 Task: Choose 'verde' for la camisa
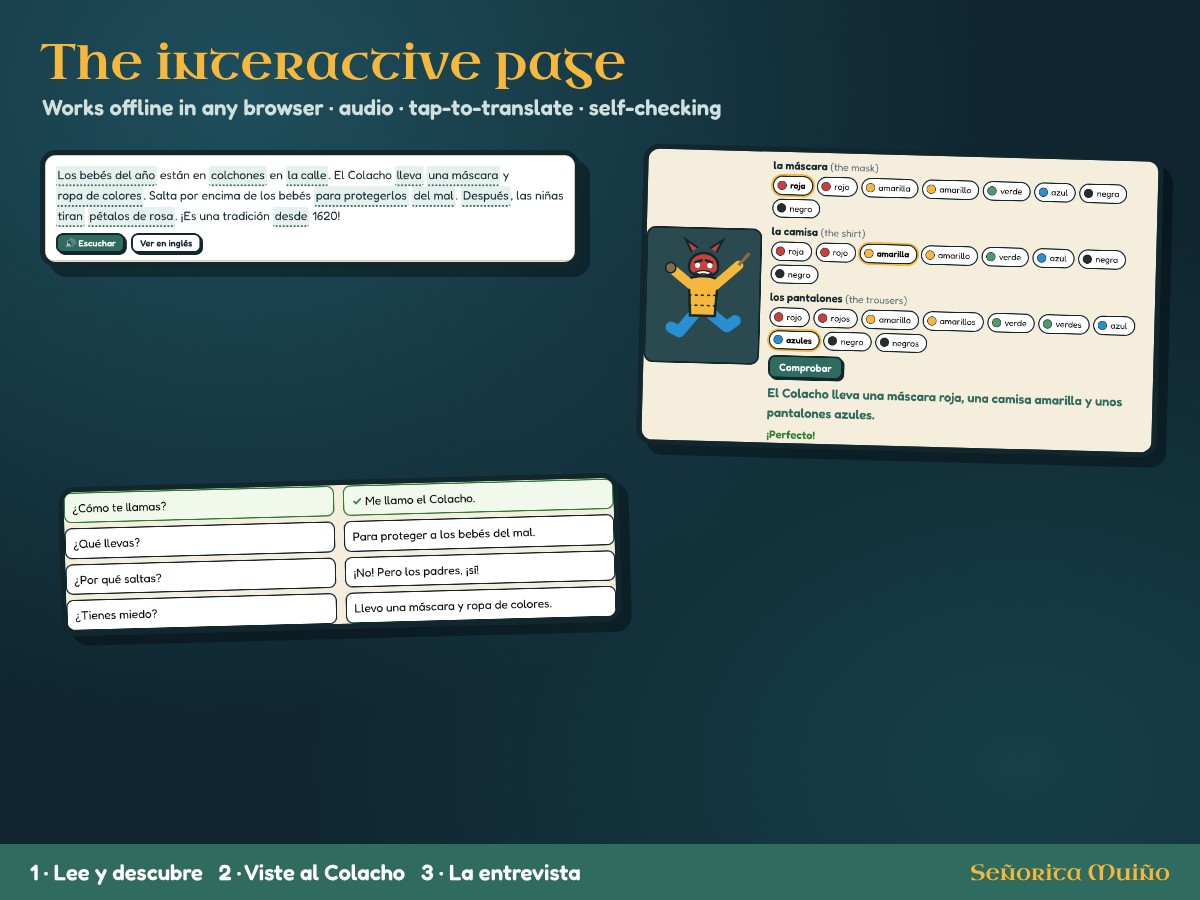pos(1005,257)
